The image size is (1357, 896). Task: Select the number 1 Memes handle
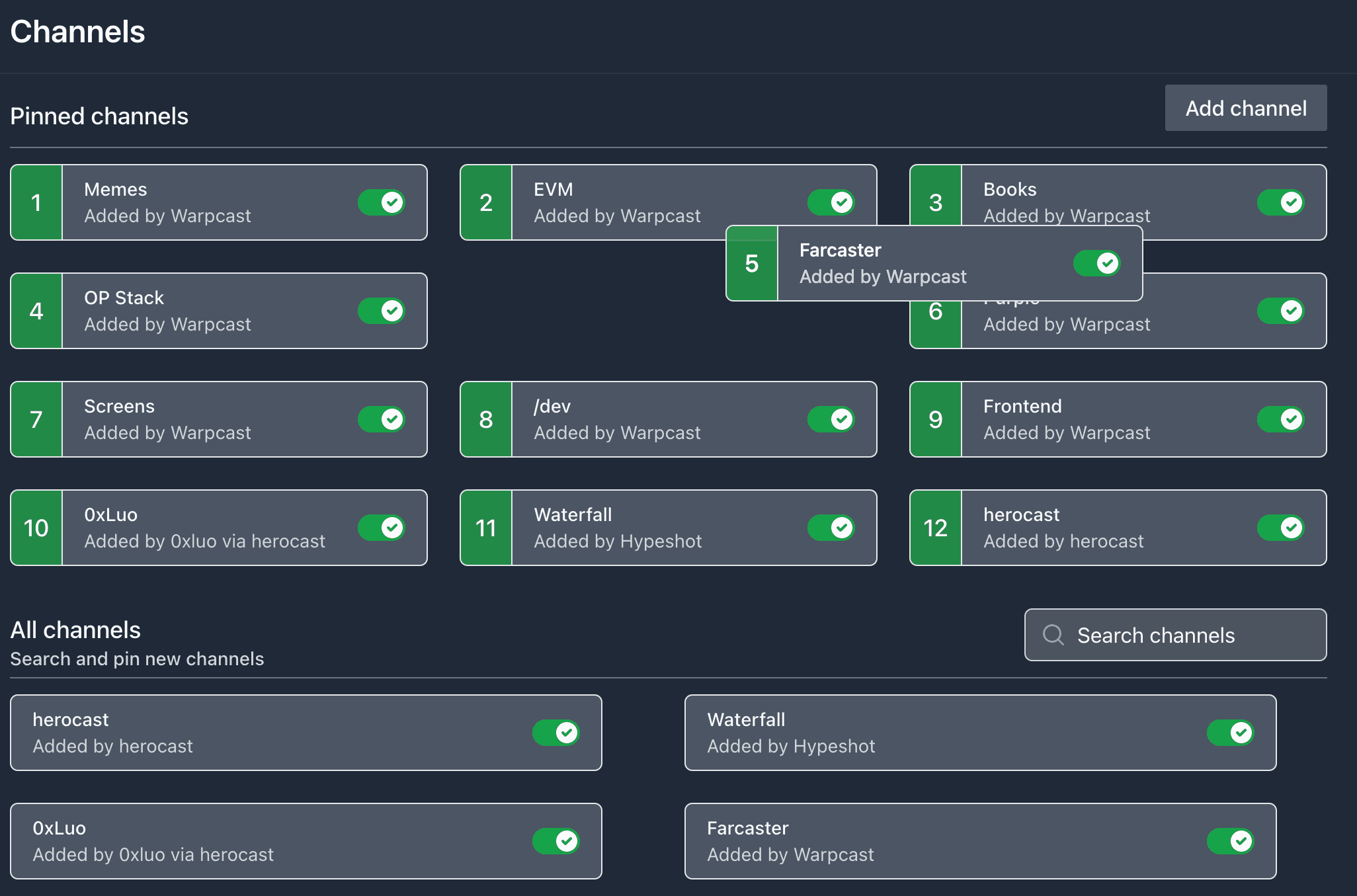36,202
